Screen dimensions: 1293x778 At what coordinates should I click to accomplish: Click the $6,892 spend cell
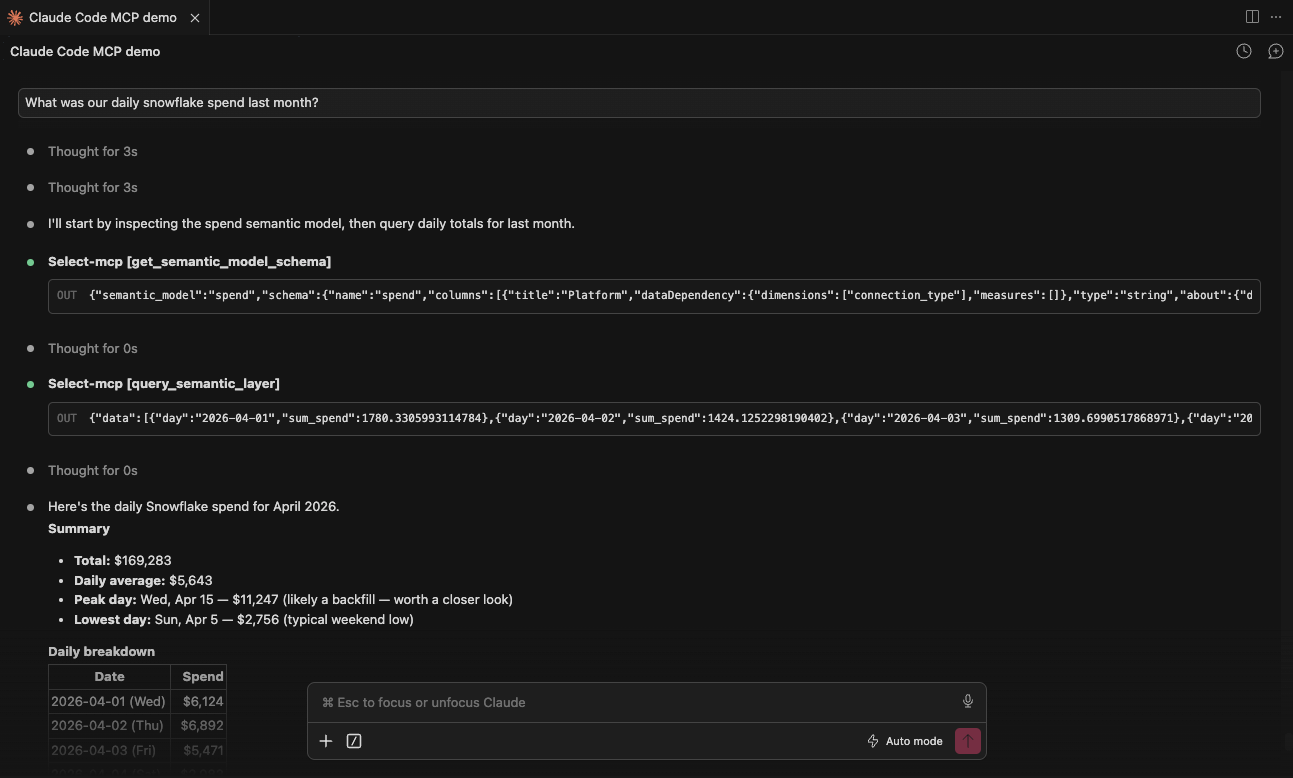pyautogui.click(x=199, y=726)
